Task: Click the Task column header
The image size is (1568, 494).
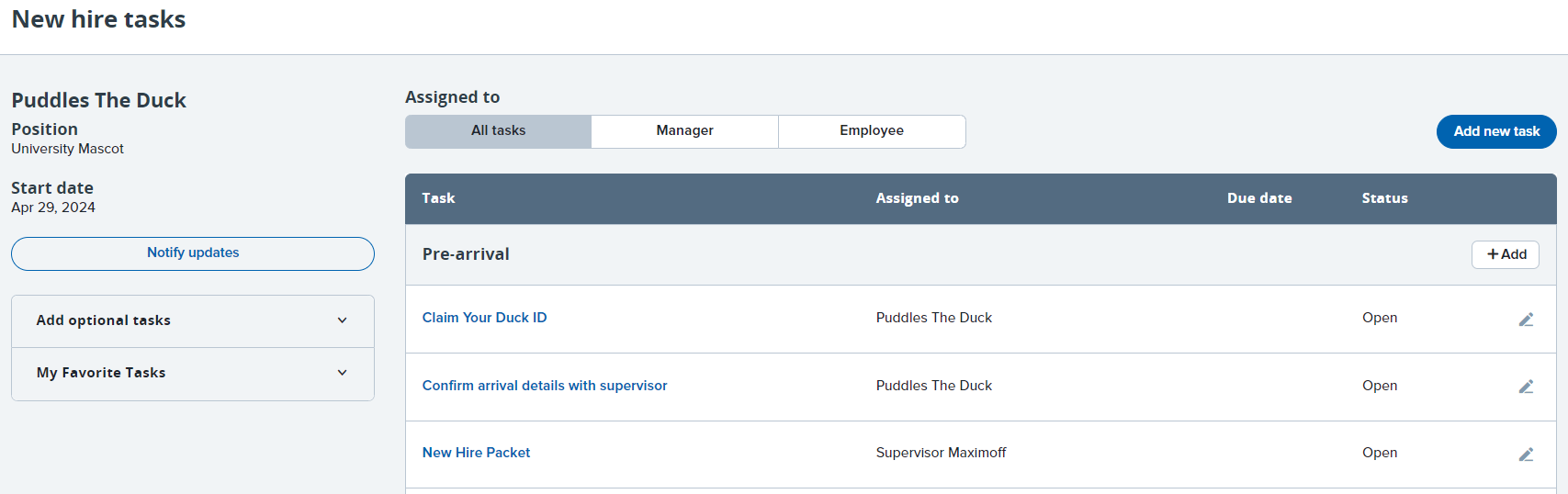Action: pos(438,198)
